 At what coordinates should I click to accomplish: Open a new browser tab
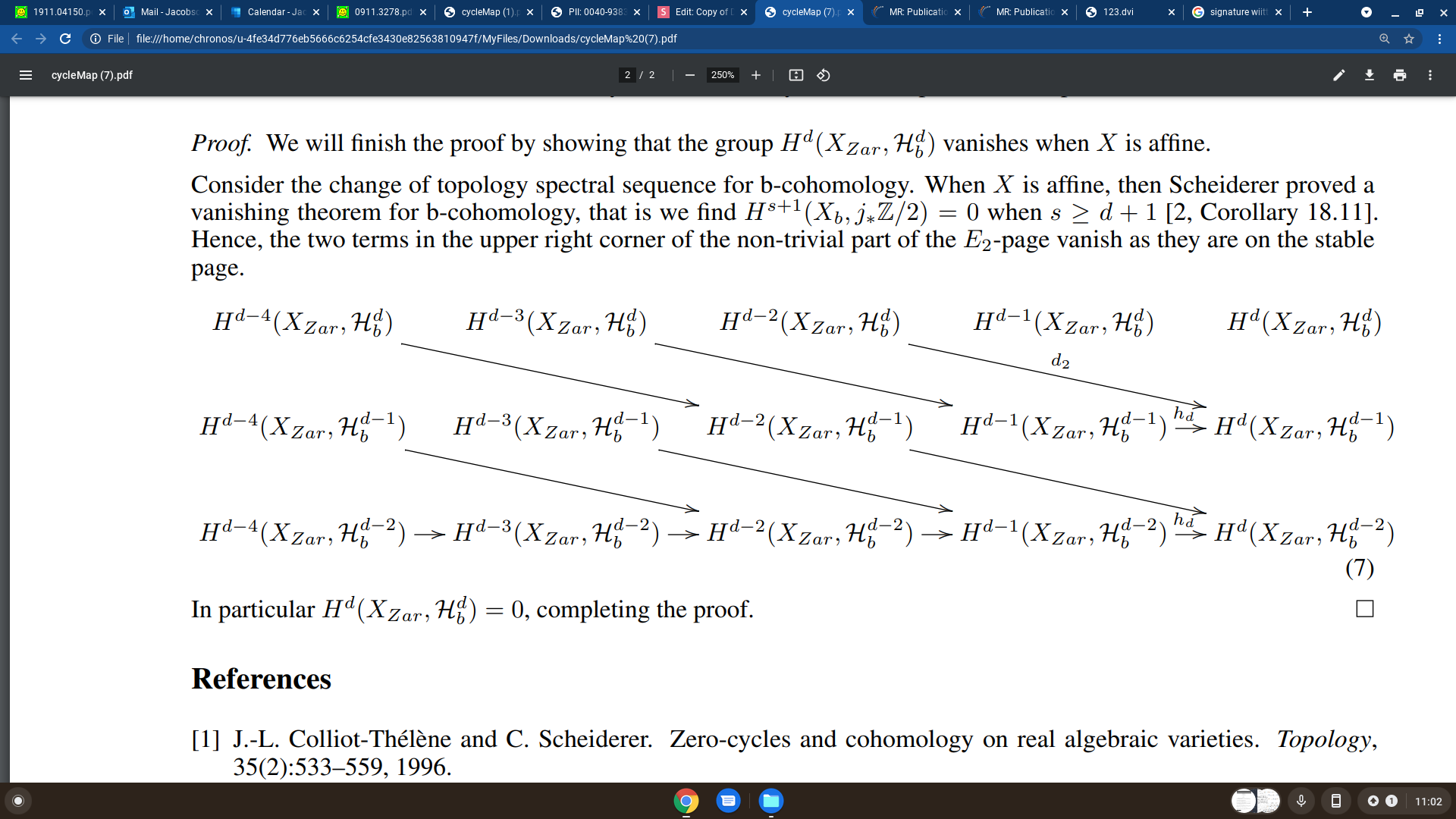[x=1307, y=12]
